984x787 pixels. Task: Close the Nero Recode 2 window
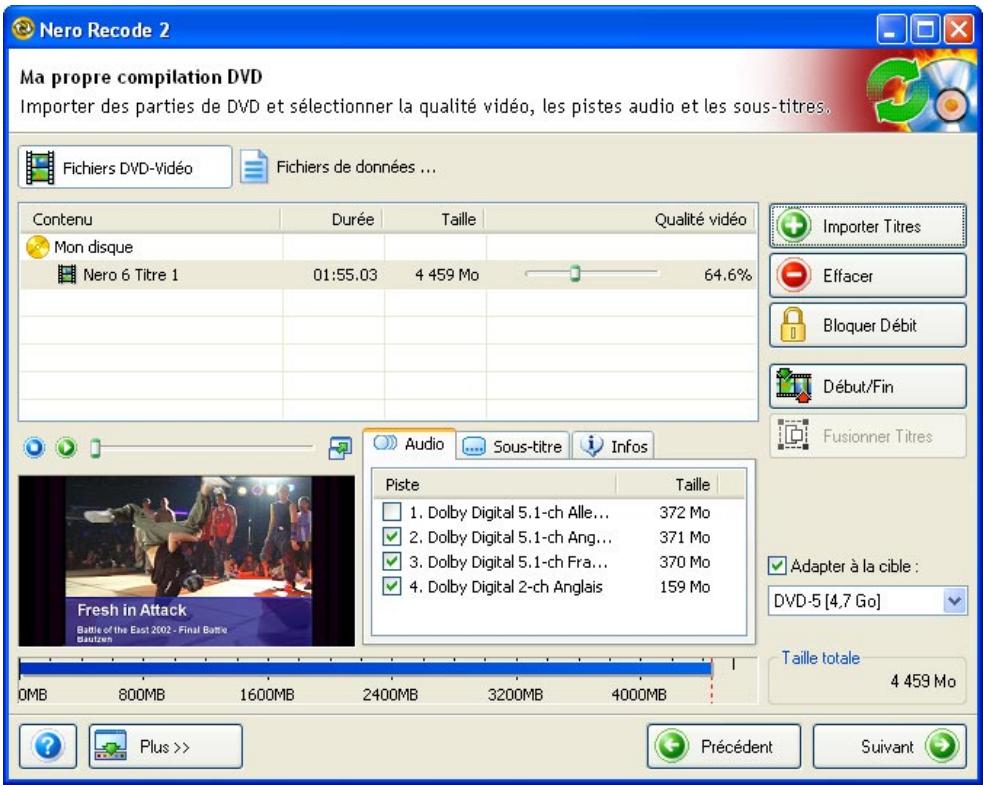pyautogui.click(x=959, y=29)
